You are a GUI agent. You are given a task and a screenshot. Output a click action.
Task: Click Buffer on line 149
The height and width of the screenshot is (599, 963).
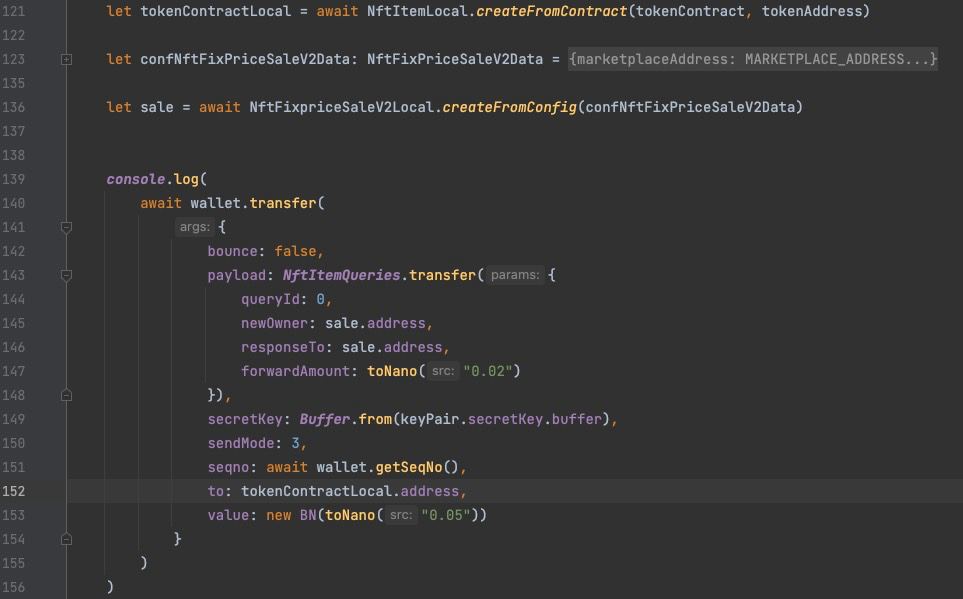(x=324, y=419)
